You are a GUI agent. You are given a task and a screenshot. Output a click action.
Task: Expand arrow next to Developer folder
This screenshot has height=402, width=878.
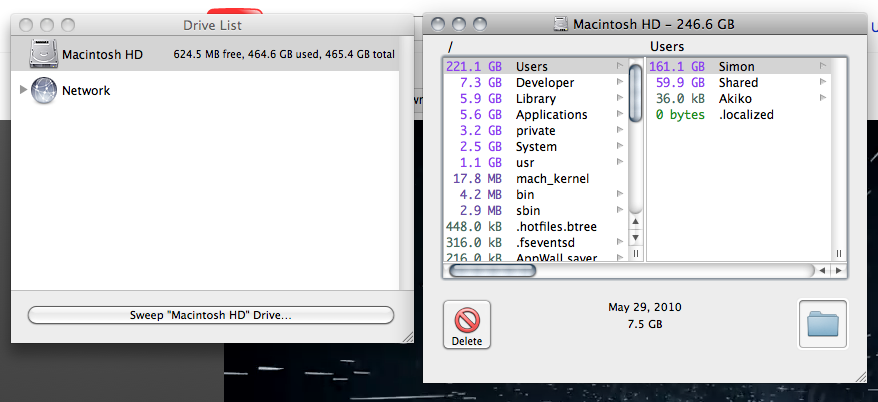pyautogui.click(x=620, y=82)
